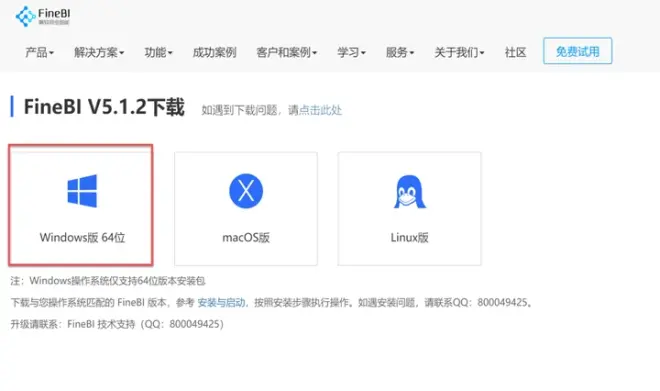
Task: Download the Linux版 package
Action: pos(409,209)
